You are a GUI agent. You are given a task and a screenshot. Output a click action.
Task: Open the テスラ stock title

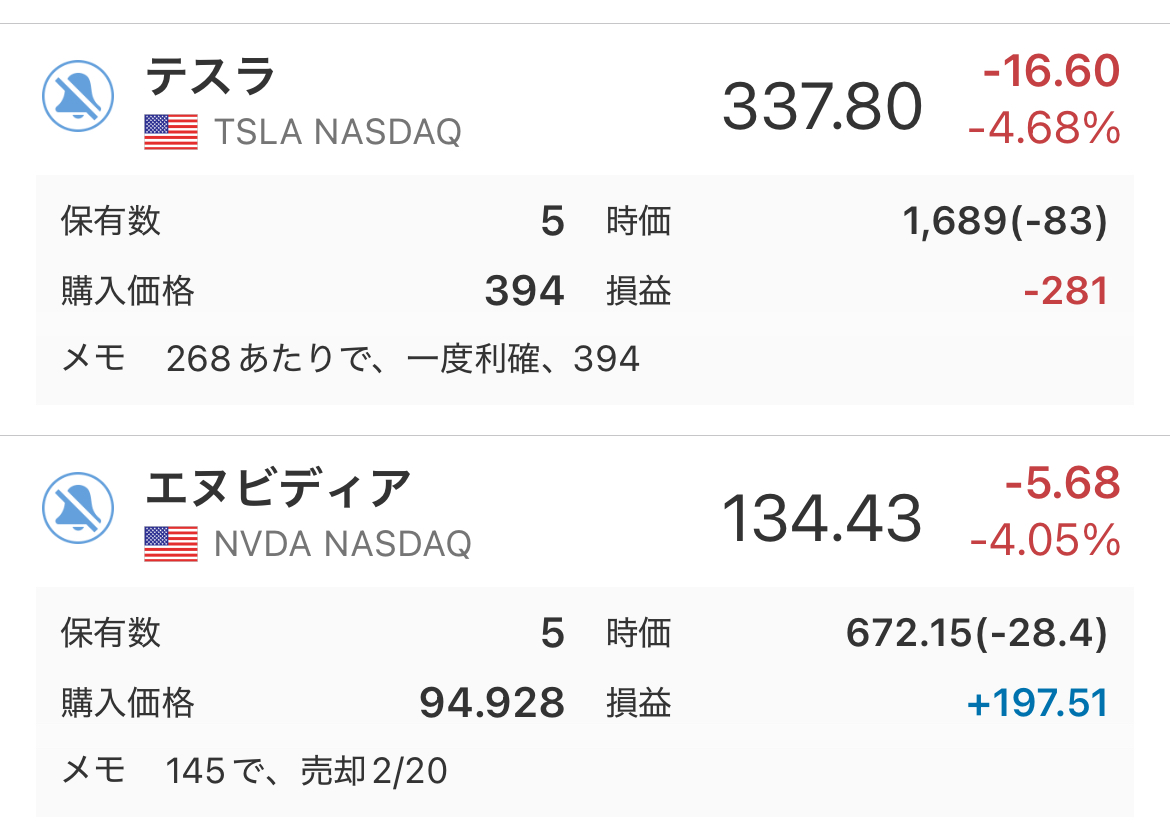[x=210, y=76]
